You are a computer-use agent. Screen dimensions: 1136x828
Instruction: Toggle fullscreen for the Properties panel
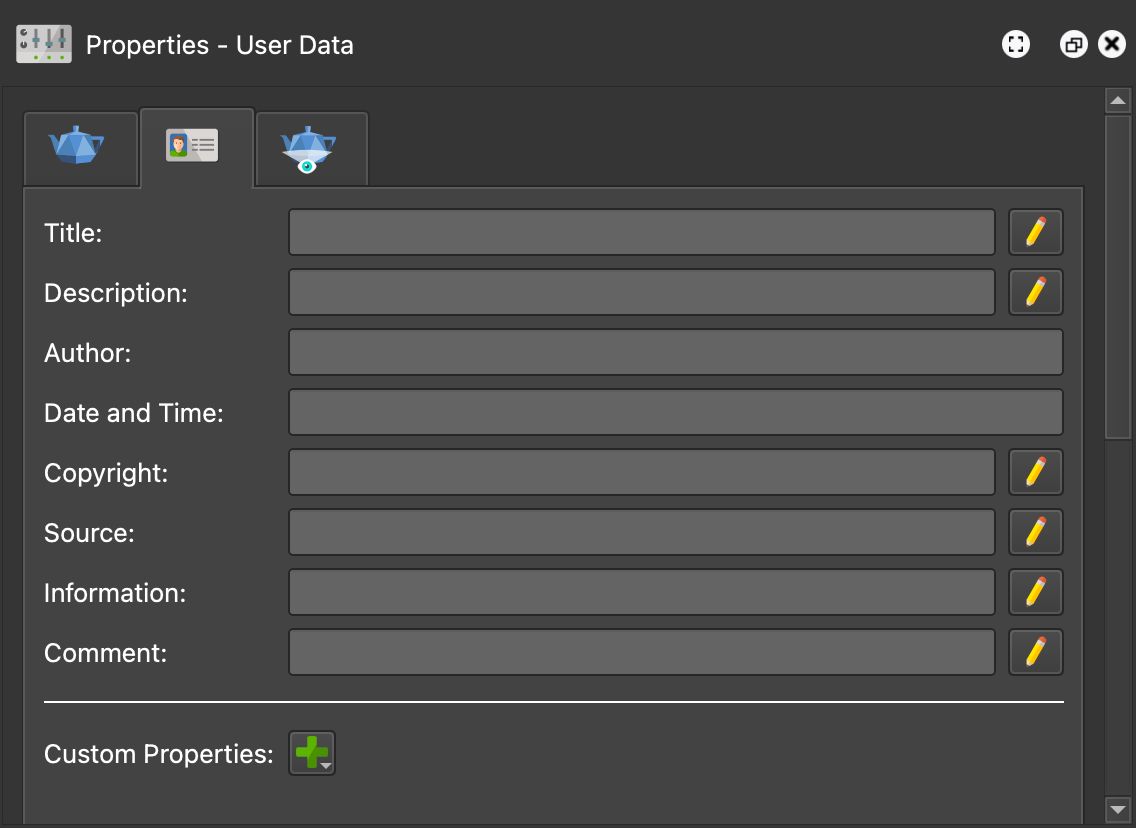1016,44
